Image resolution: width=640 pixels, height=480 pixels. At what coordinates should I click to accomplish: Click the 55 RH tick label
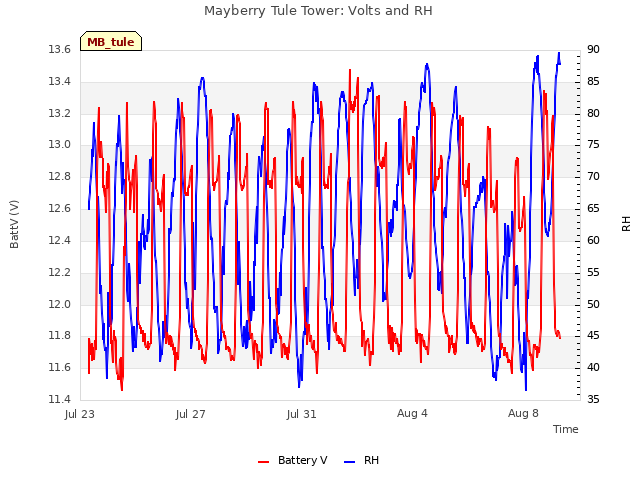coord(593,272)
